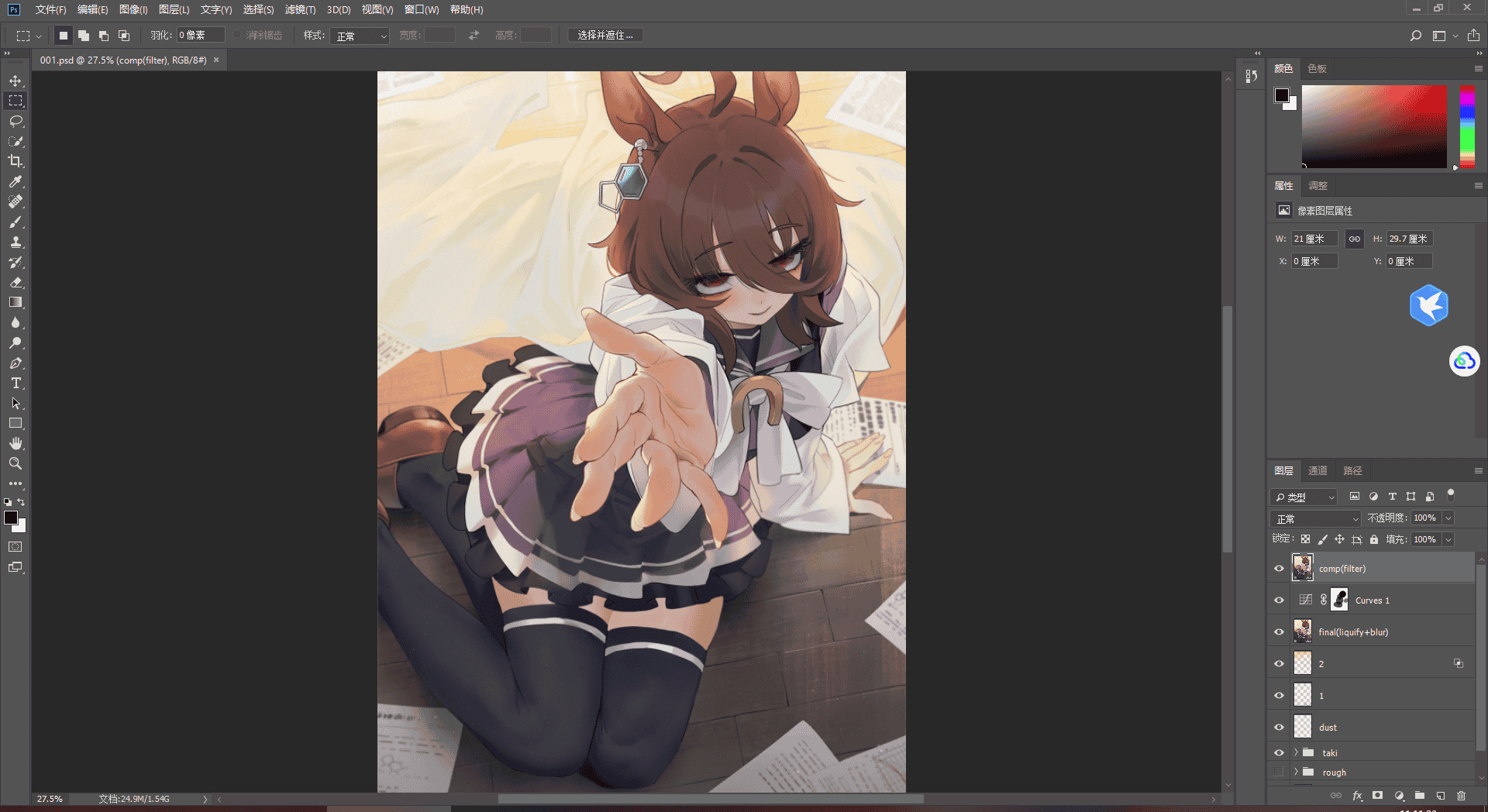Select the Clone Stamp tool

point(15,242)
